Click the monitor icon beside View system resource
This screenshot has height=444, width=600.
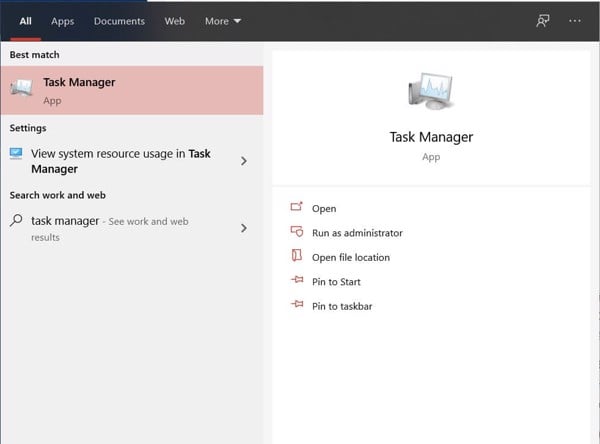coord(16,153)
